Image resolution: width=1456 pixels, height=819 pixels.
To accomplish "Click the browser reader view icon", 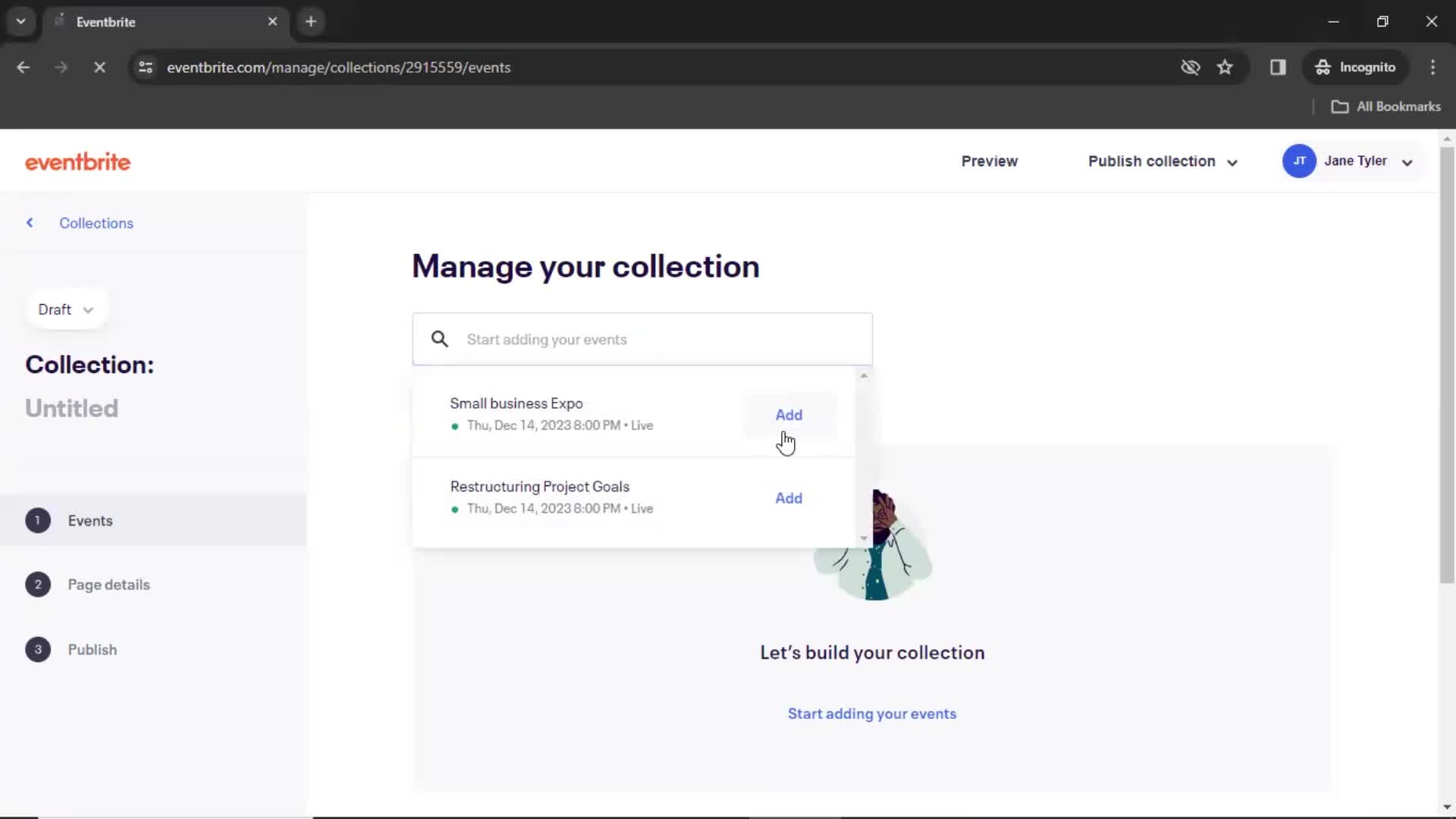I will coord(1278,67).
